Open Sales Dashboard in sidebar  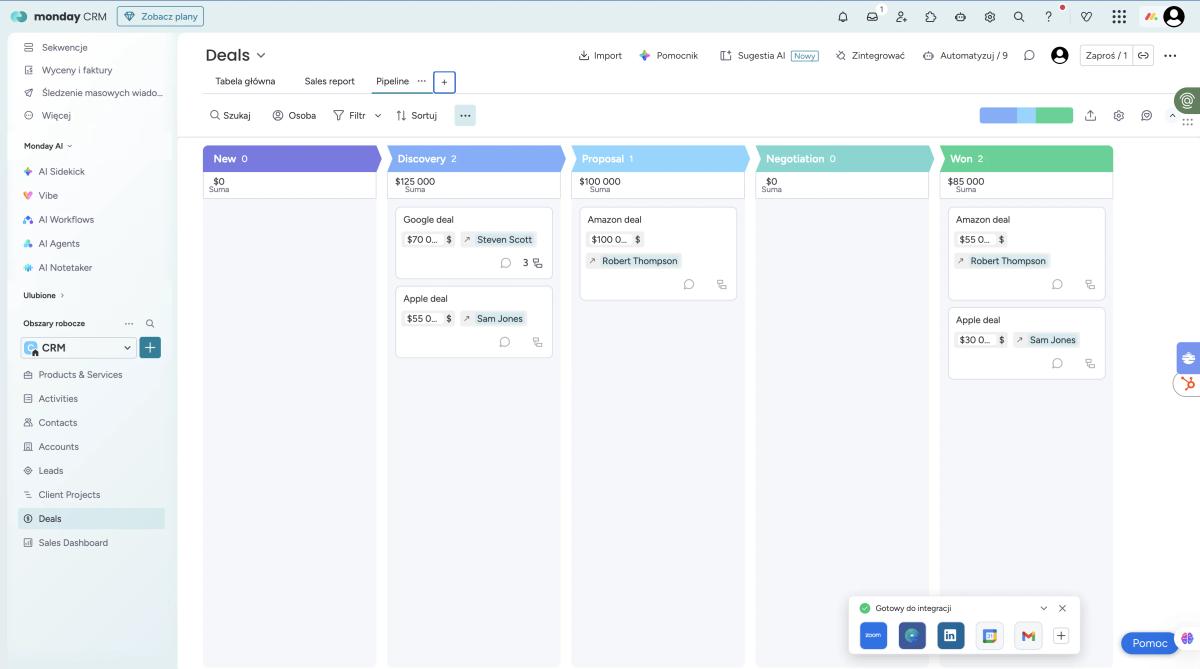click(92, 543)
